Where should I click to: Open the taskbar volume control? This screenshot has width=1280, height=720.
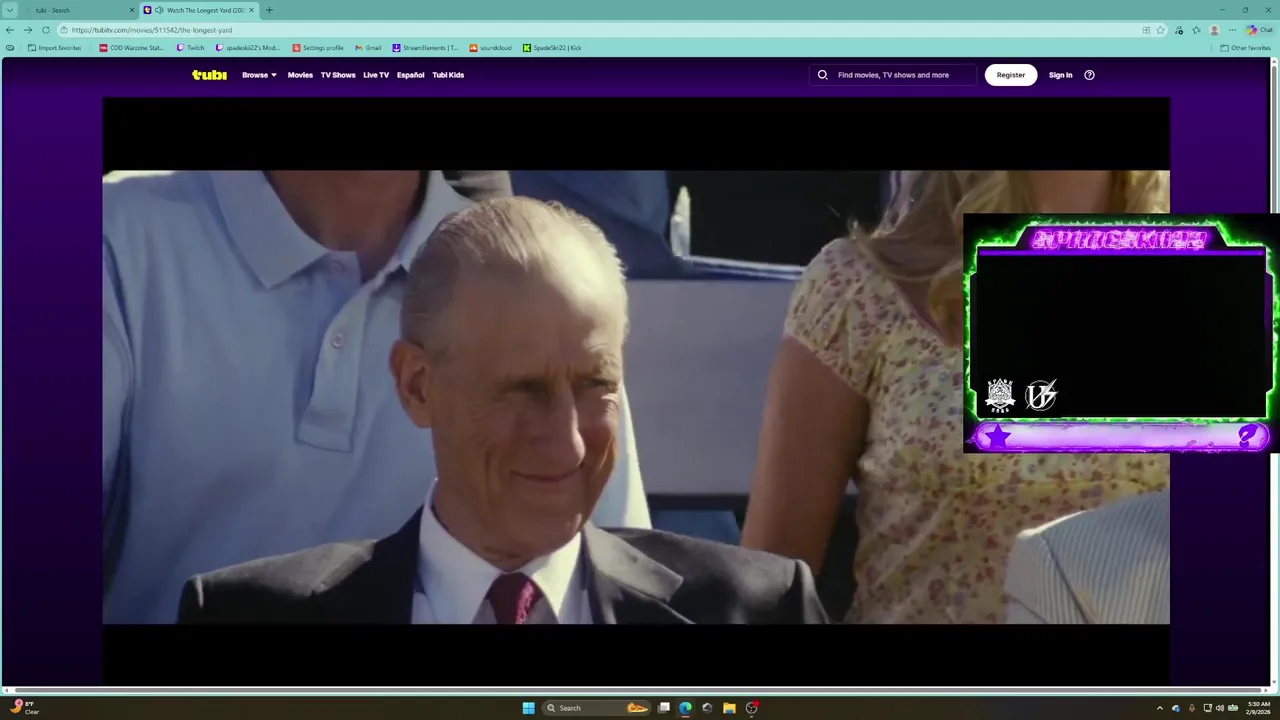point(1219,708)
